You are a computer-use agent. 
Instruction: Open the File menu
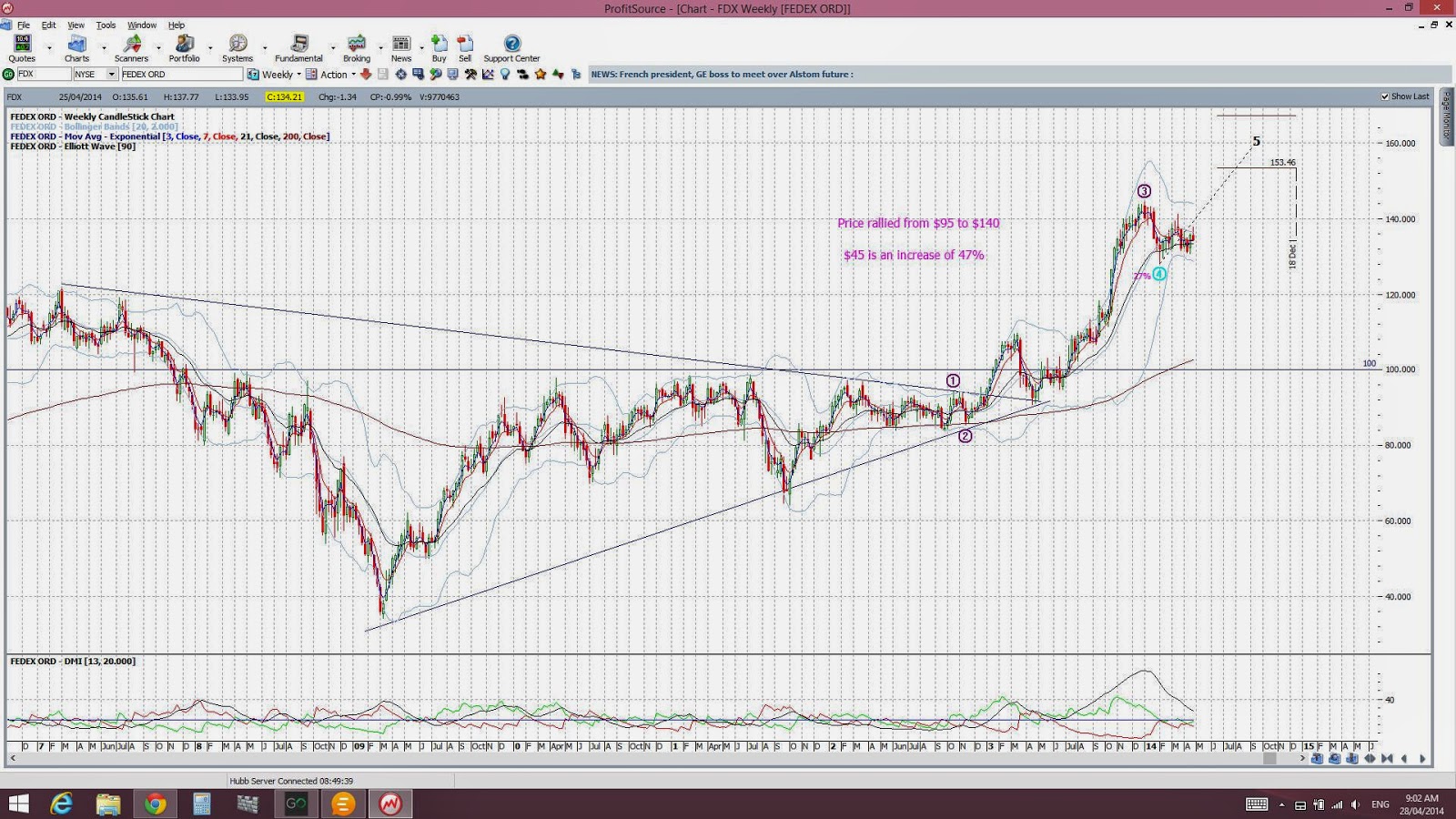(24, 25)
